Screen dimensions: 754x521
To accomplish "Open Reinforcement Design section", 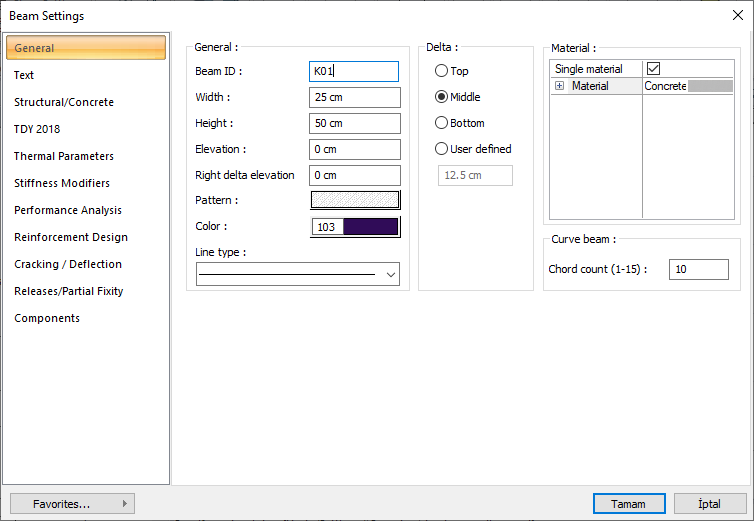I will pyautogui.click(x=71, y=237).
